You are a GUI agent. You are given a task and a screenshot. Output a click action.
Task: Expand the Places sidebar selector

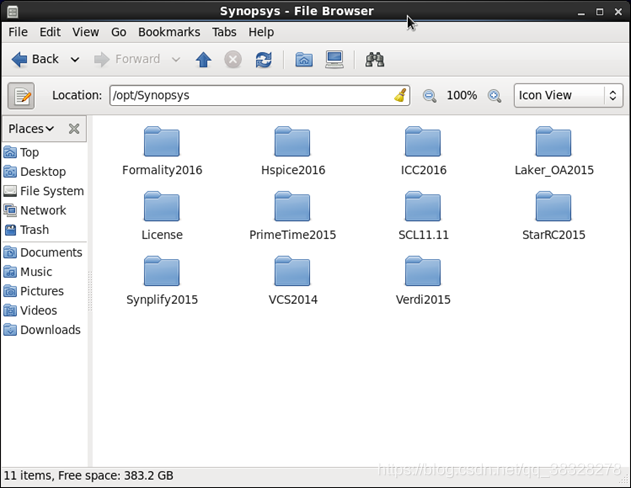click(x=31, y=129)
